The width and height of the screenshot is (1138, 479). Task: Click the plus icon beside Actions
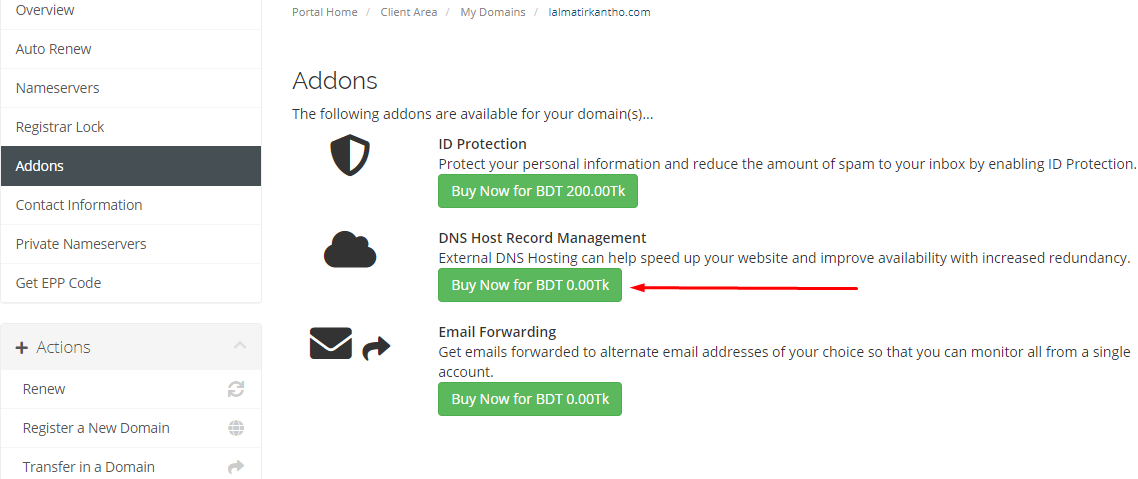[22, 348]
